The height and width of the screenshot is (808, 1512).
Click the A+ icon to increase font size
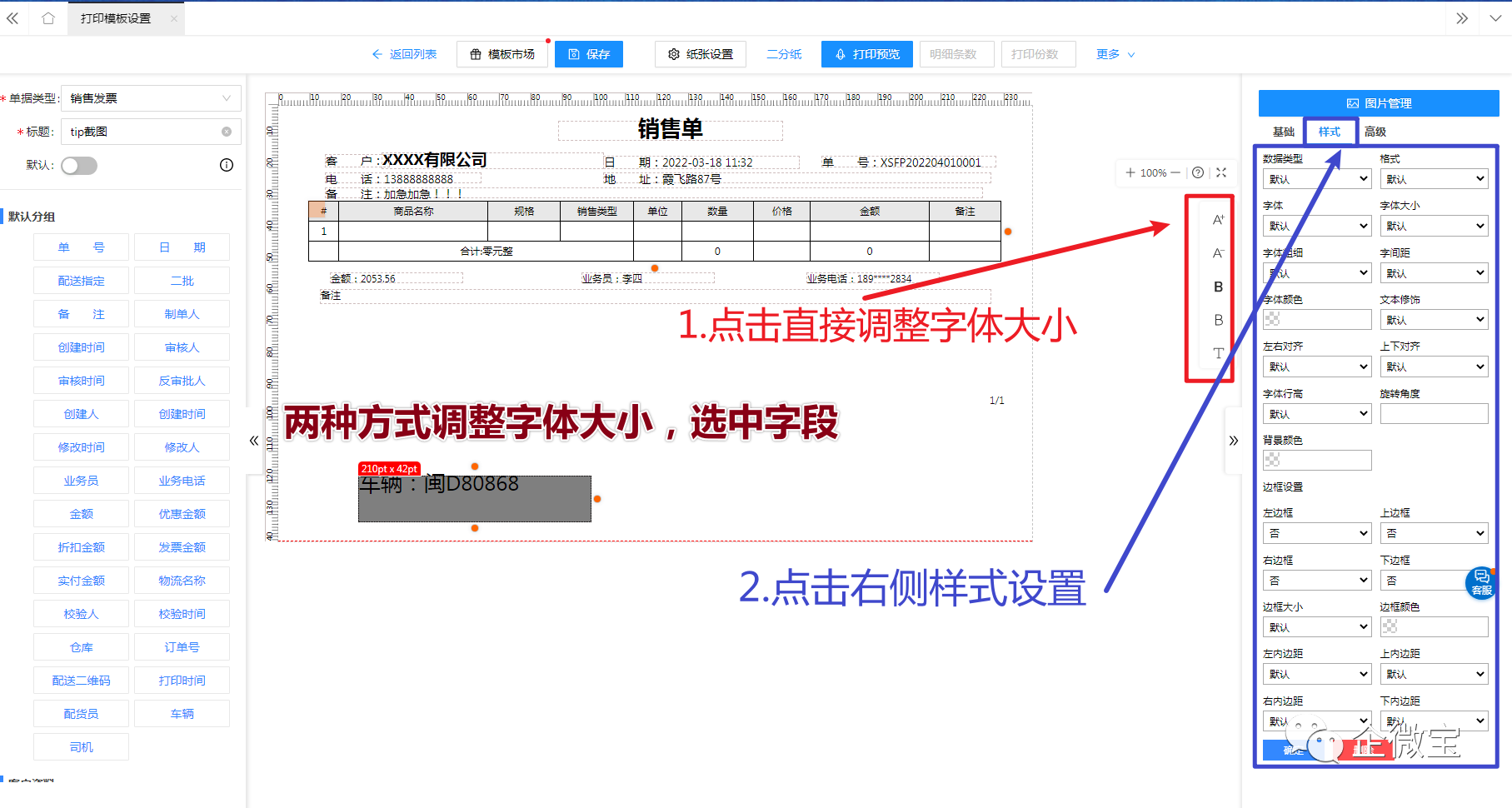1218,220
